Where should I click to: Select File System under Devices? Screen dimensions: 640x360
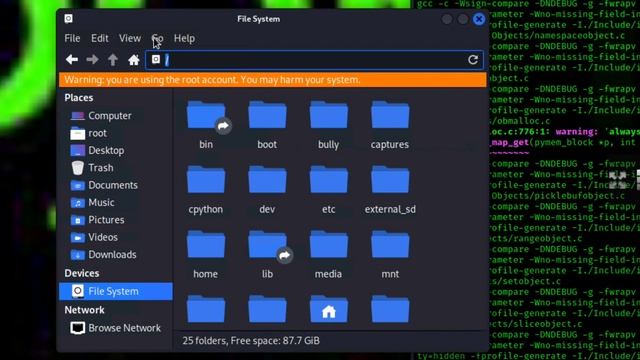116,291
